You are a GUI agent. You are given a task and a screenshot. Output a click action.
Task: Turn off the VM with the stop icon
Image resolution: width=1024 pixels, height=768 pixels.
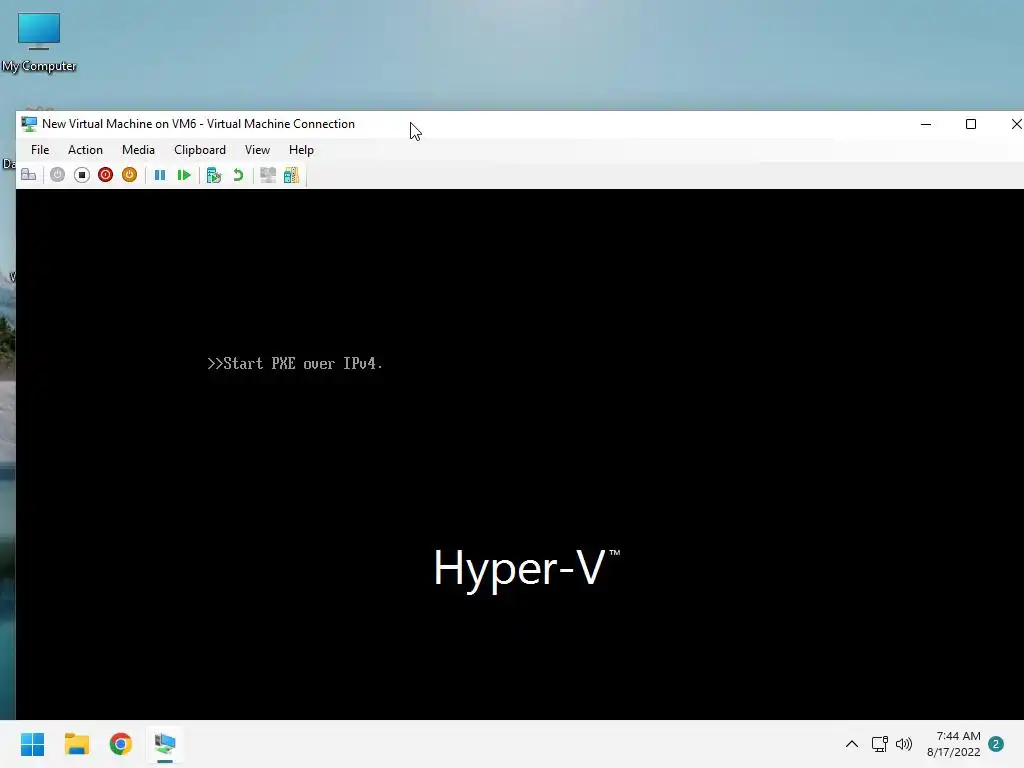82,175
